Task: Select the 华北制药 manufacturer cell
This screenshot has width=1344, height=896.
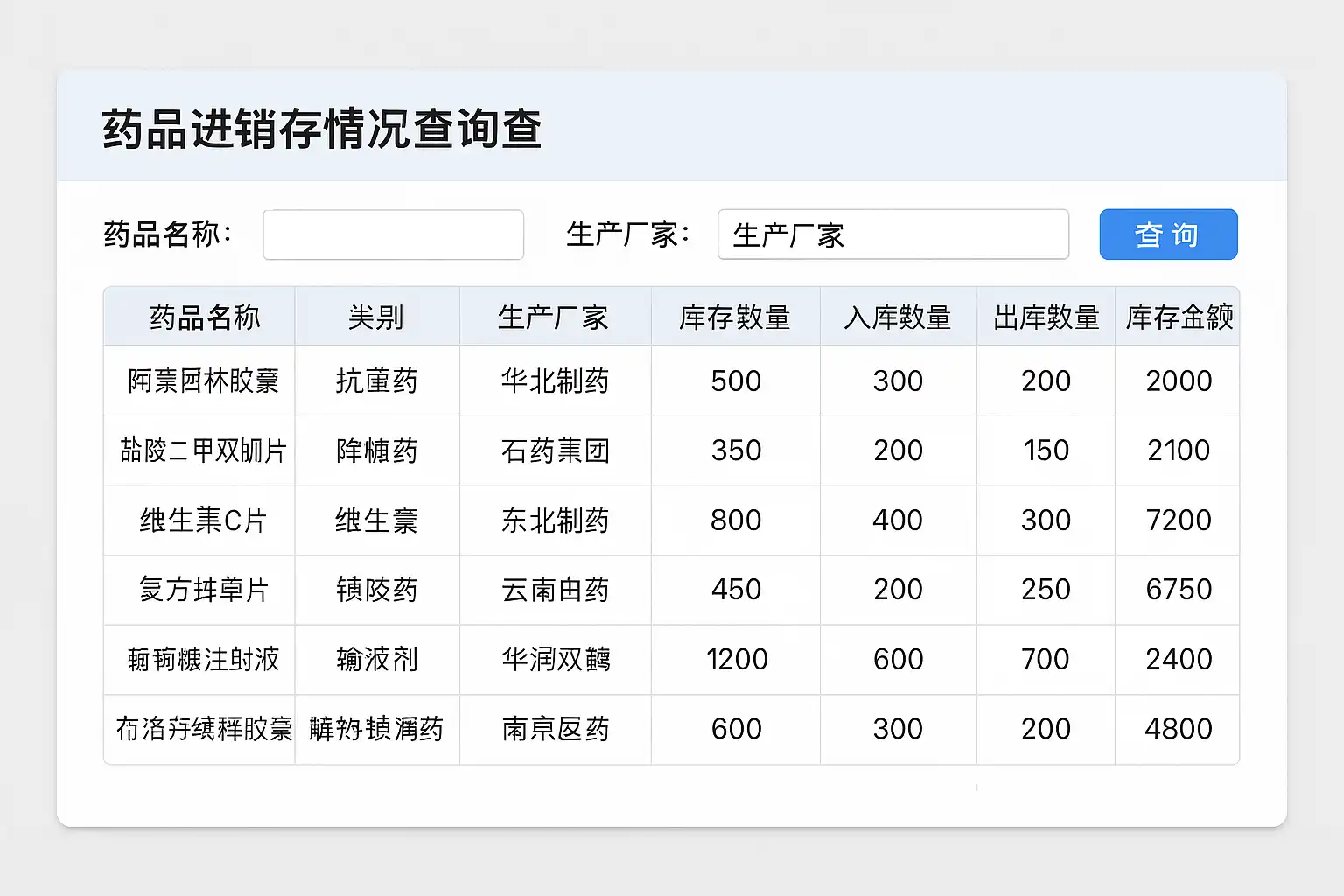Action: click(x=555, y=381)
